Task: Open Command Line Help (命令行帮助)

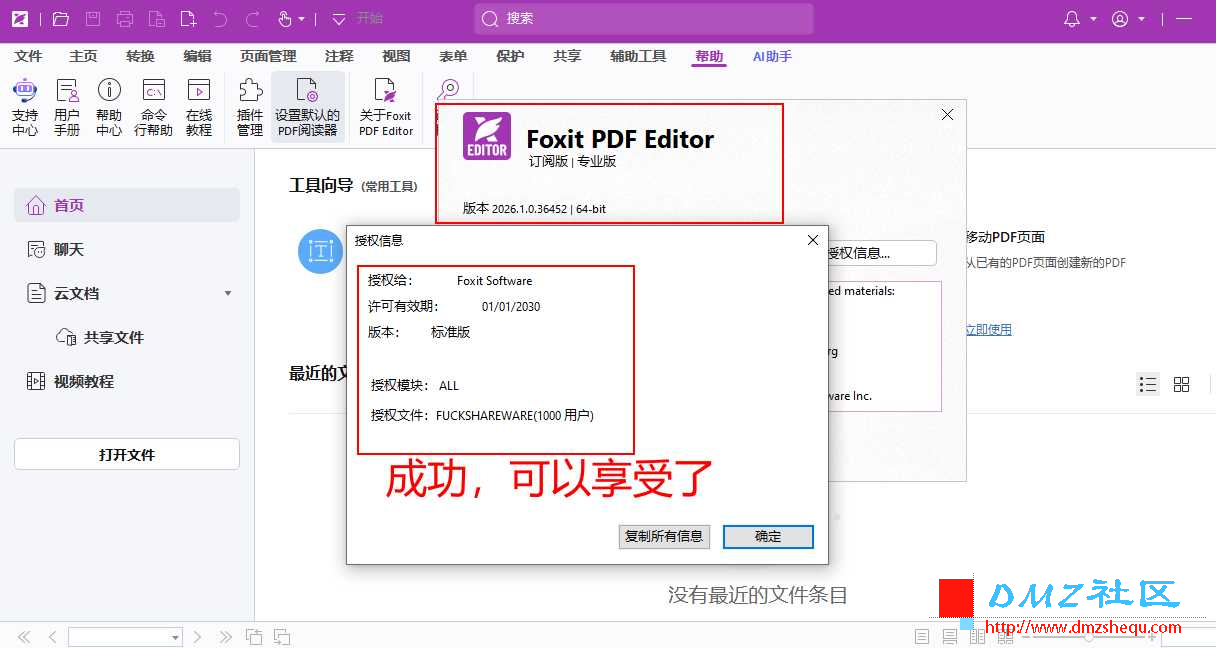Action: pyautogui.click(x=154, y=107)
